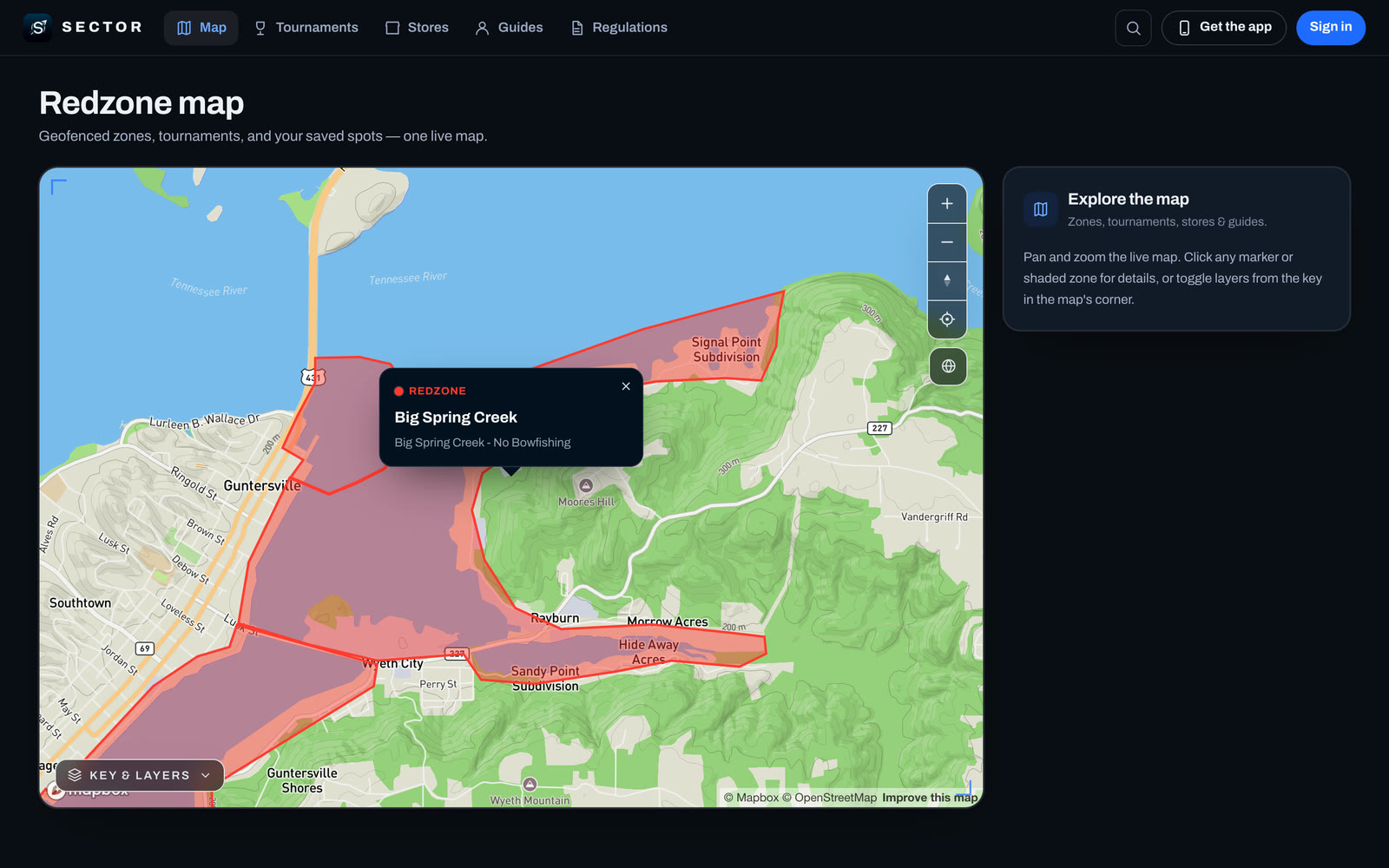The height and width of the screenshot is (868, 1389).
Task: Open the Regulations page
Action: point(619,28)
